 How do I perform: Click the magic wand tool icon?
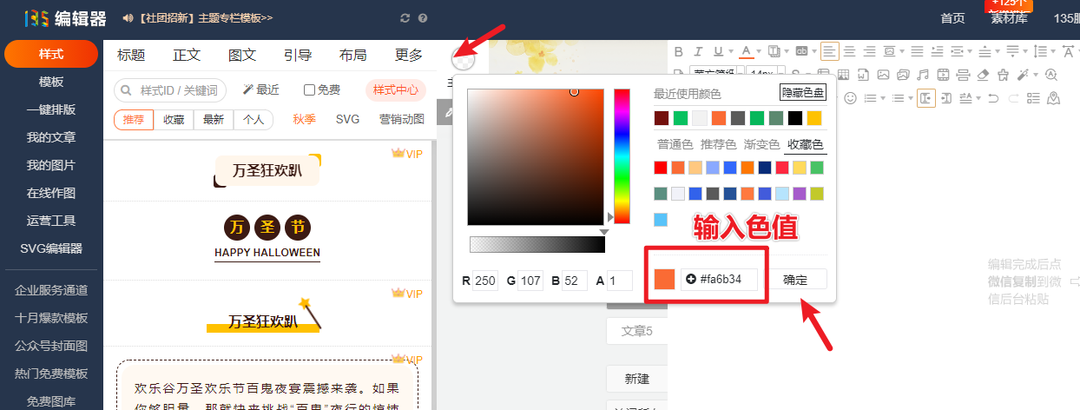tap(1023, 74)
